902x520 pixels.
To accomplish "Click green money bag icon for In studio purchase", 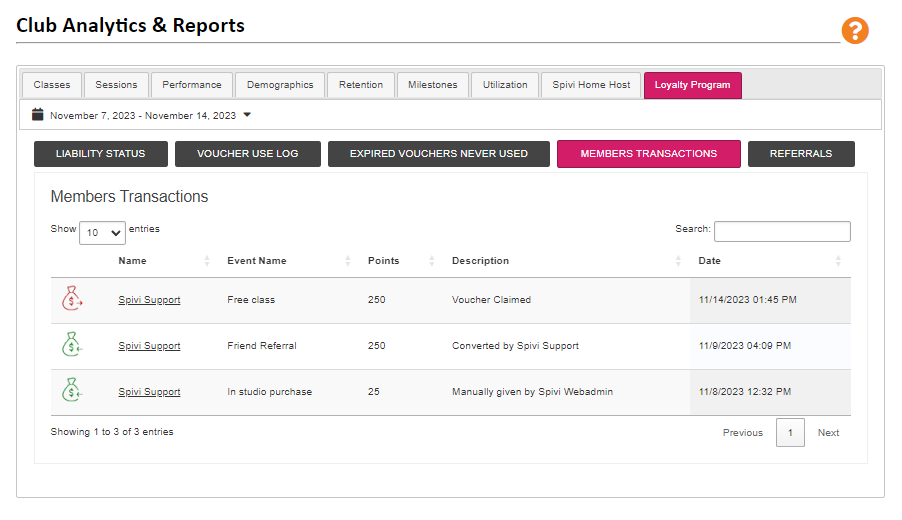I will coord(72,390).
